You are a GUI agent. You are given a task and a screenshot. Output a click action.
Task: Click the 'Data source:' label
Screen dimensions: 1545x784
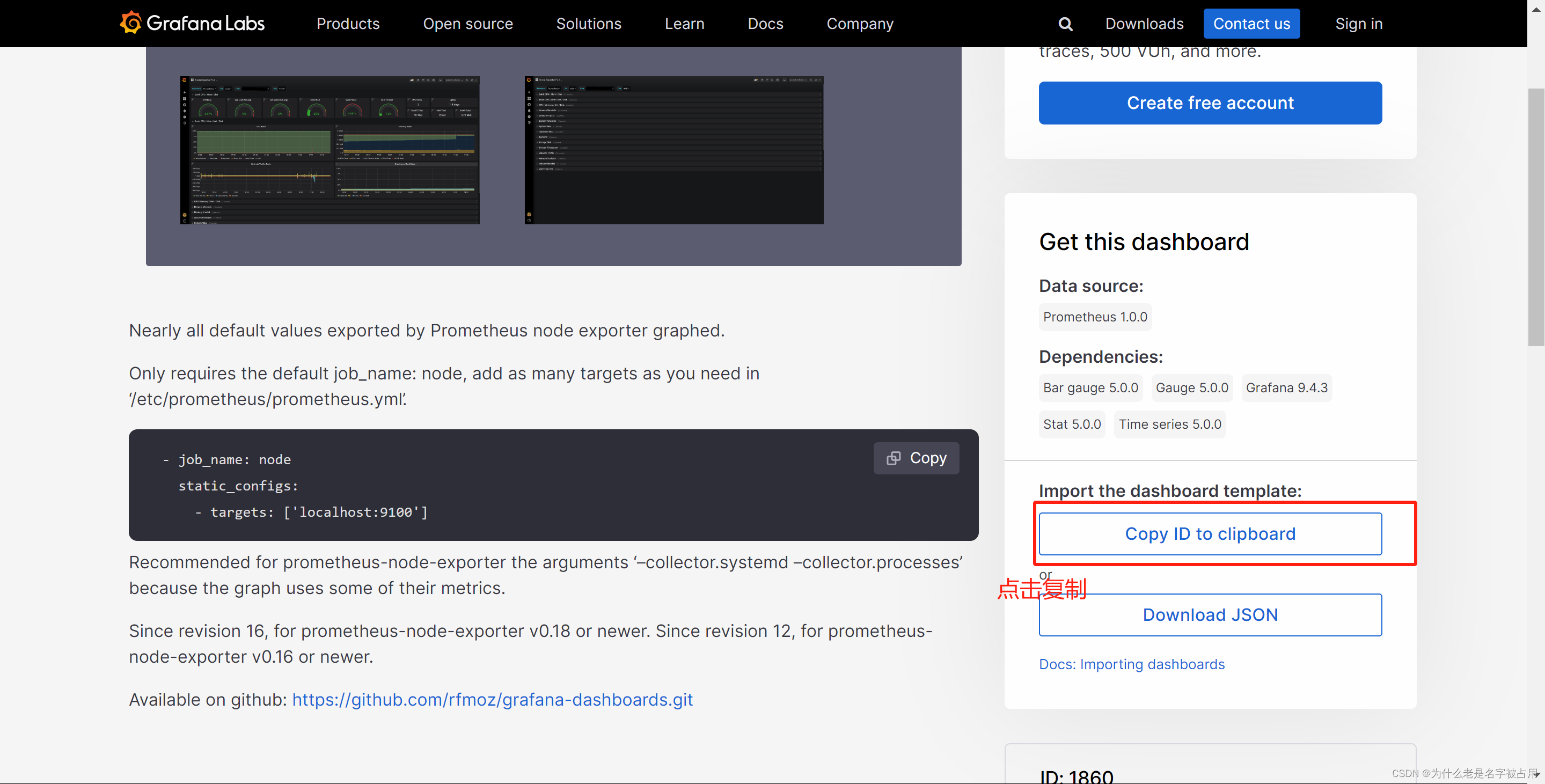coord(1091,286)
